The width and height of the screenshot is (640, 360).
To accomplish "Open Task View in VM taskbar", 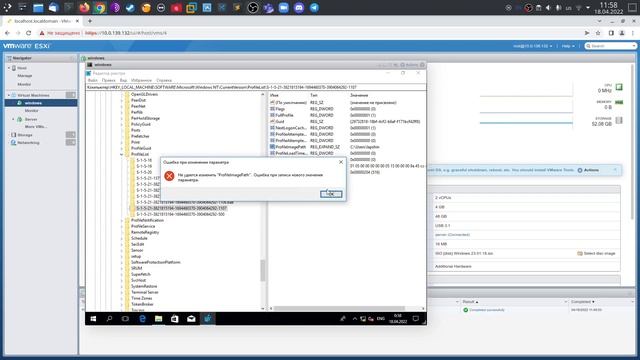I will click(125, 319).
